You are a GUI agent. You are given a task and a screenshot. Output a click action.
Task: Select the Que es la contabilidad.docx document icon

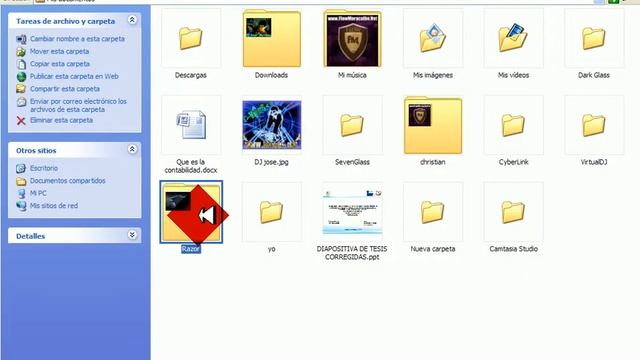pyautogui.click(x=191, y=125)
